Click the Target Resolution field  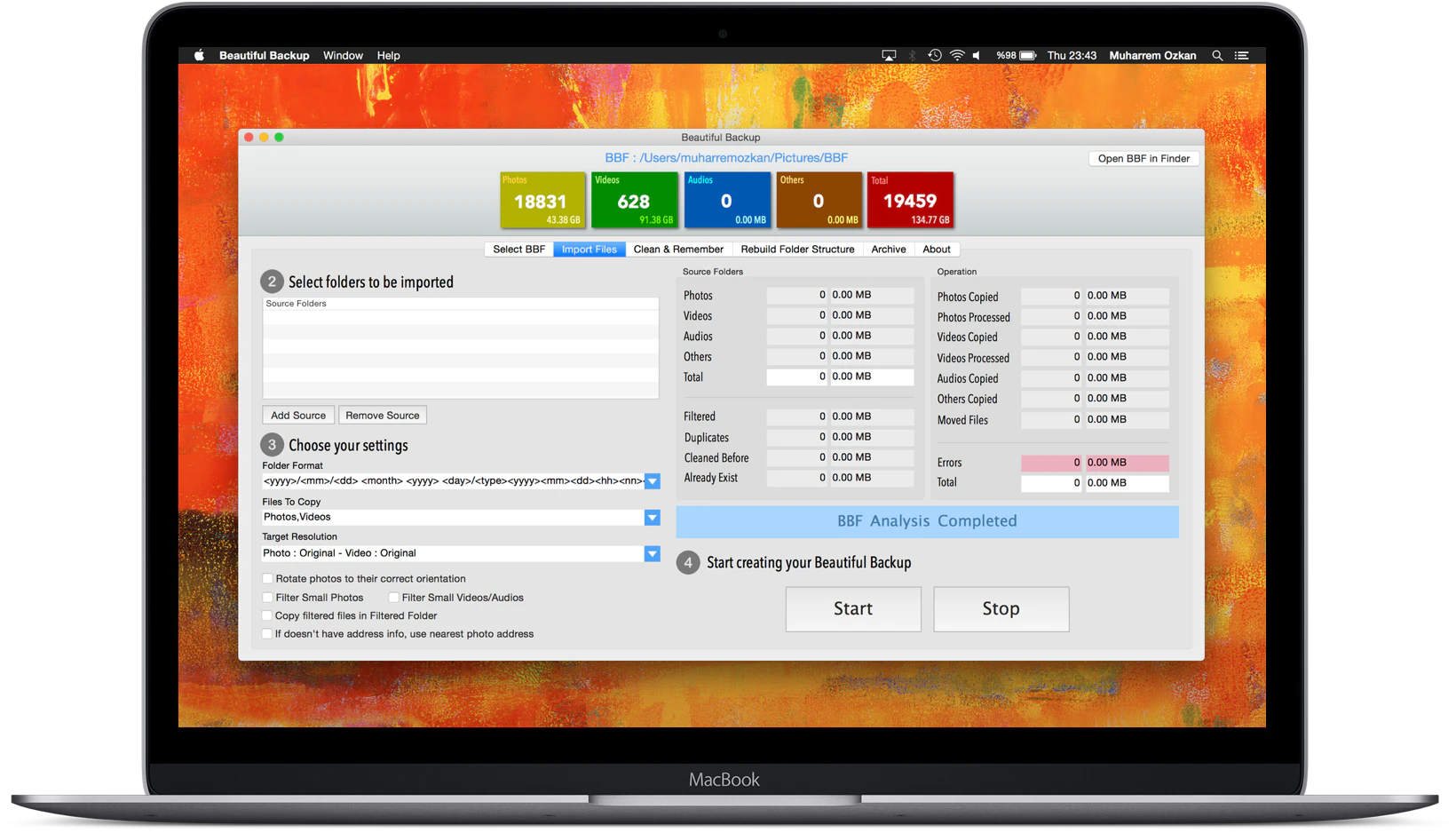[453, 554]
